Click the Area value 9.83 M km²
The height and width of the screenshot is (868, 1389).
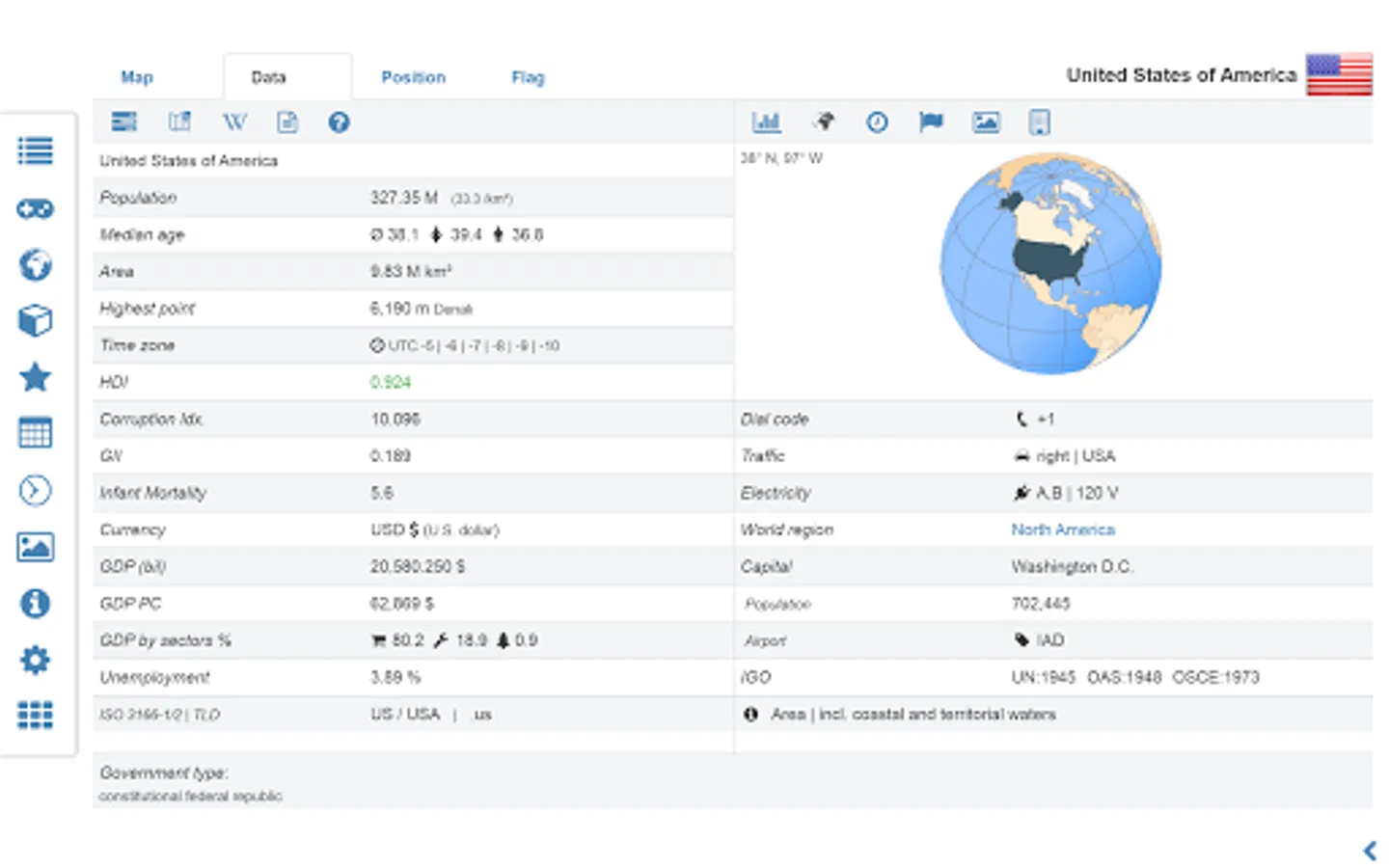[411, 272]
